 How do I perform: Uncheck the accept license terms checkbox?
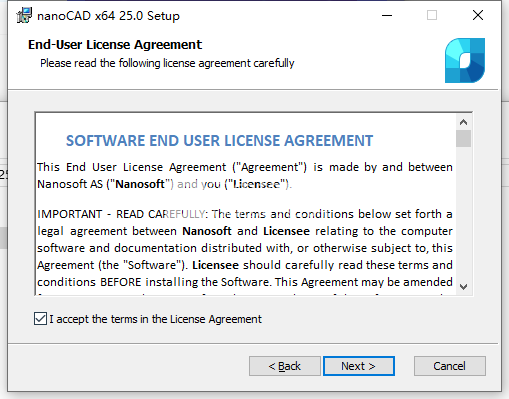pyautogui.click(x=40, y=319)
